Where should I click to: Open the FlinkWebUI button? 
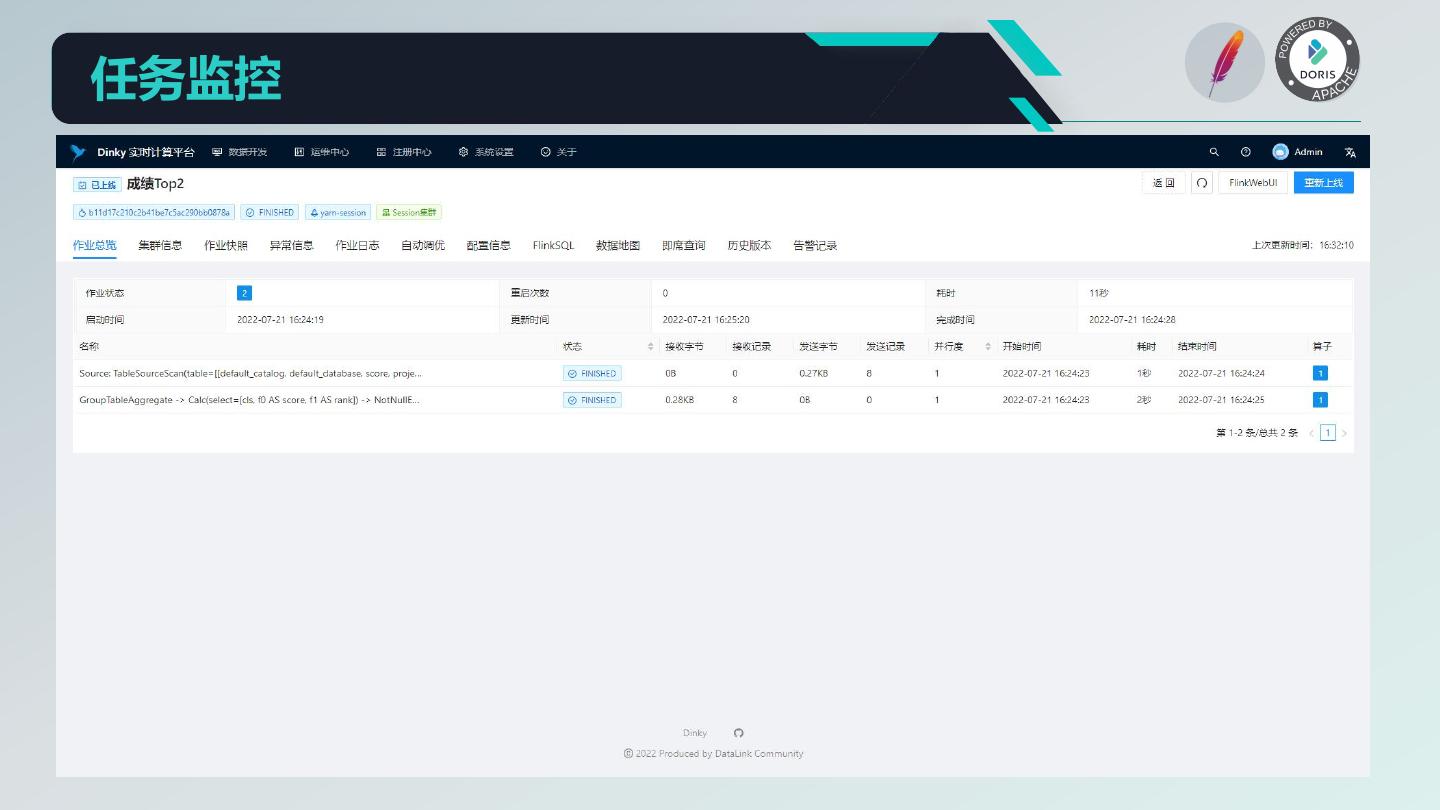[1252, 183]
